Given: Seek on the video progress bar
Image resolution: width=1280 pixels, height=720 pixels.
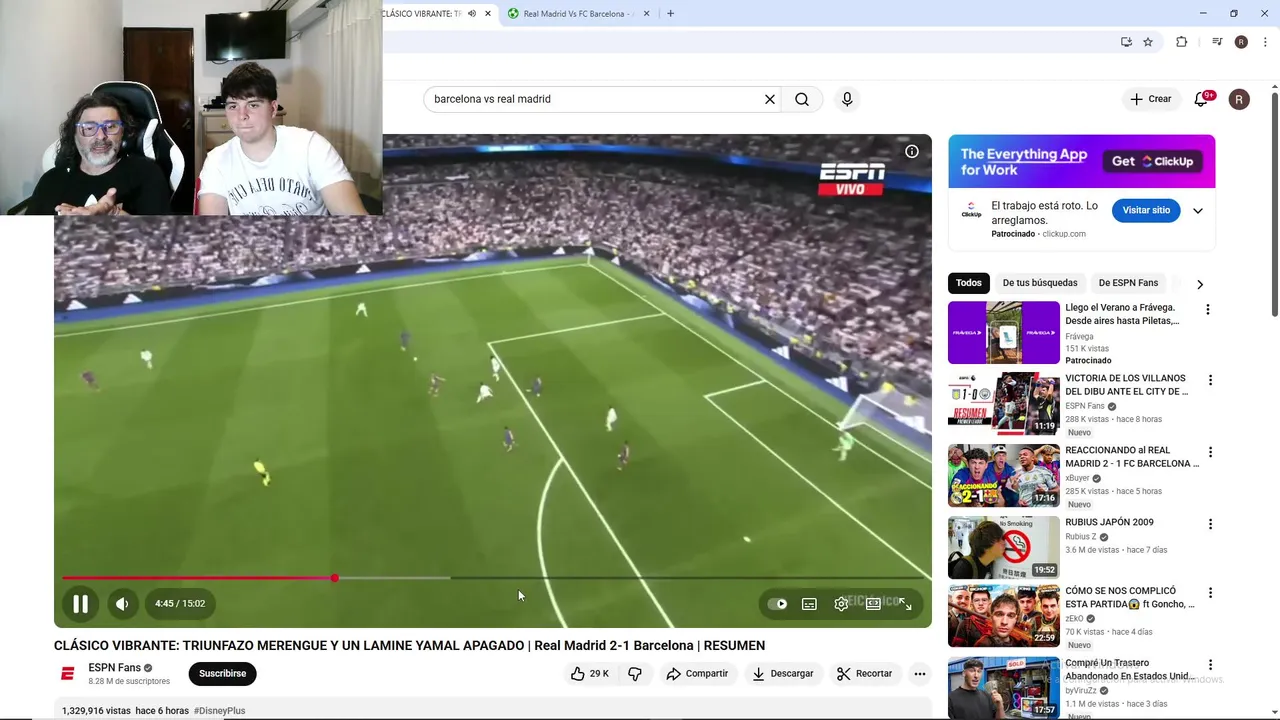Looking at the screenshot, I should [493, 578].
